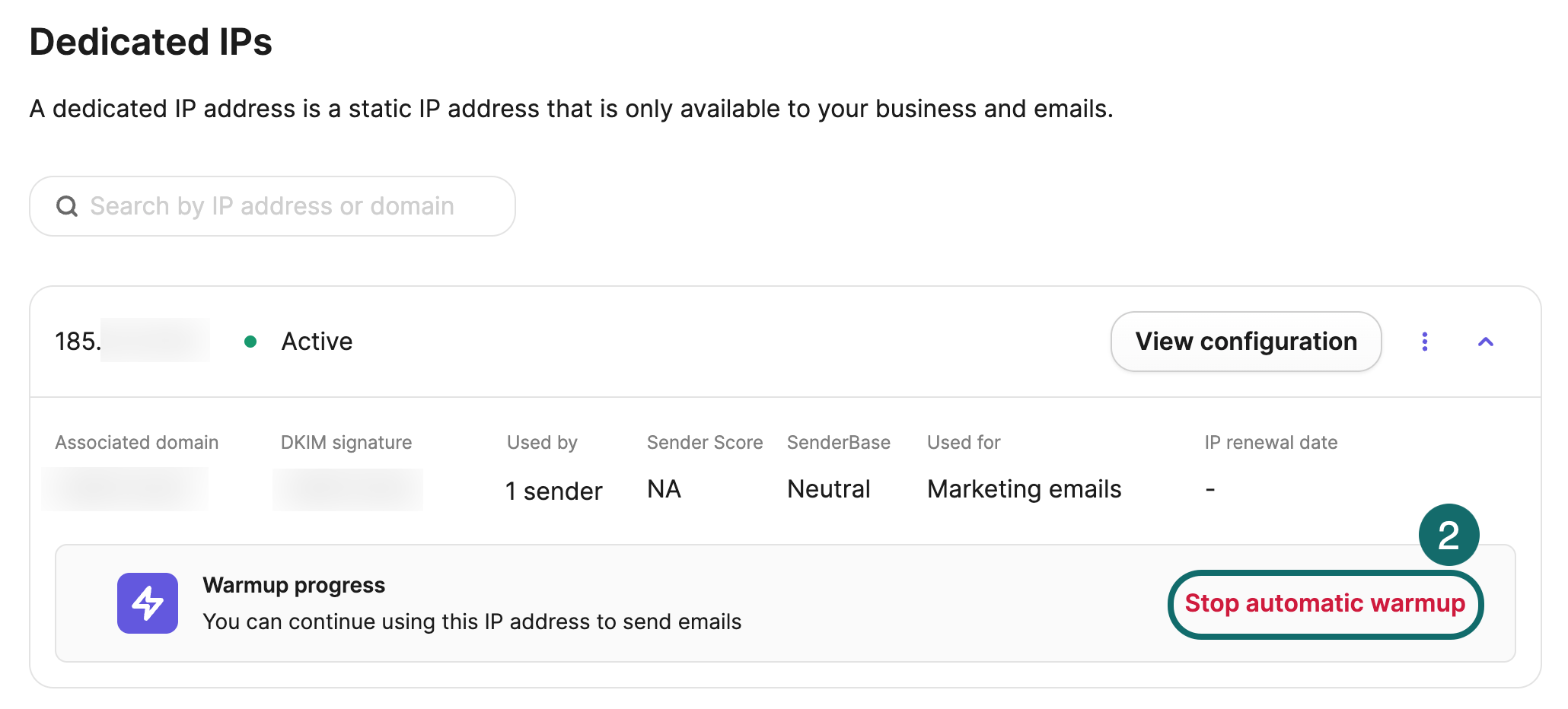Click the Dedicated IPs page heading
Image resolution: width=1568 pixels, height=709 pixels.
click(151, 42)
